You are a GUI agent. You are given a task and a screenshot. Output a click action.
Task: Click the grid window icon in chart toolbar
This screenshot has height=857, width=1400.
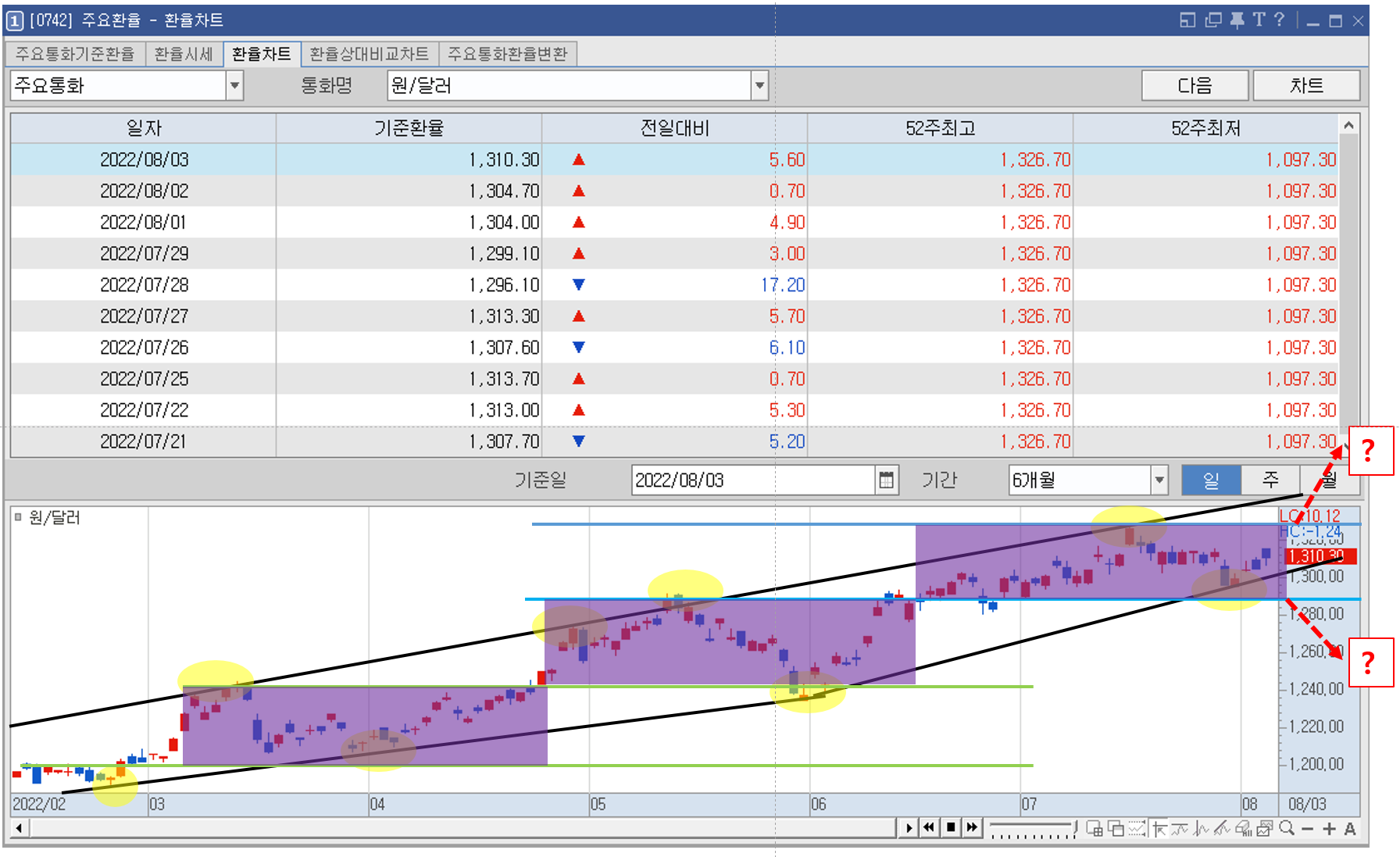point(1095,828)
